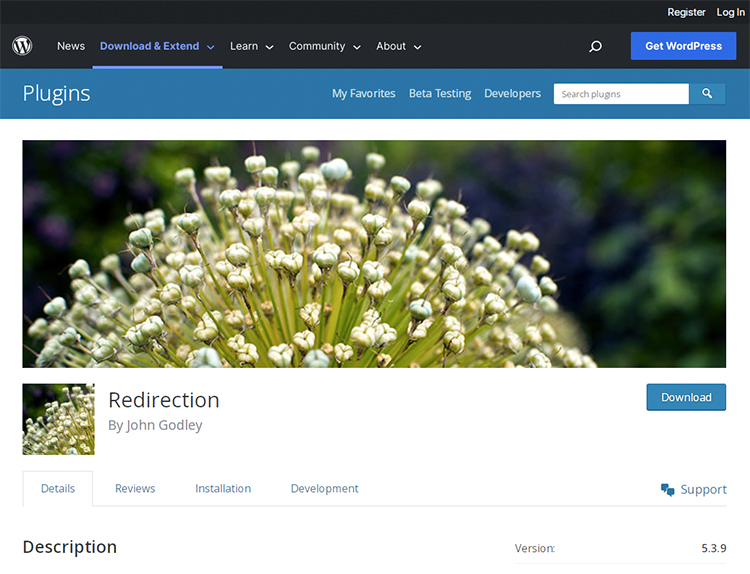This screenshot has height=574, width=750.
Task: Select the Details tab
Action: point(58,489)
